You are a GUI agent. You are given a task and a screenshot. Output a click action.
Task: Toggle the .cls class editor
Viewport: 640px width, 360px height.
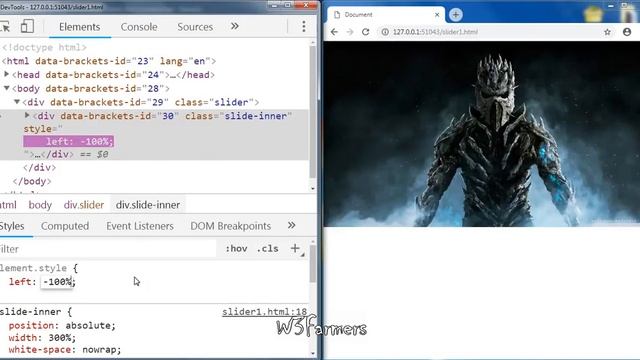click(268, 249)
